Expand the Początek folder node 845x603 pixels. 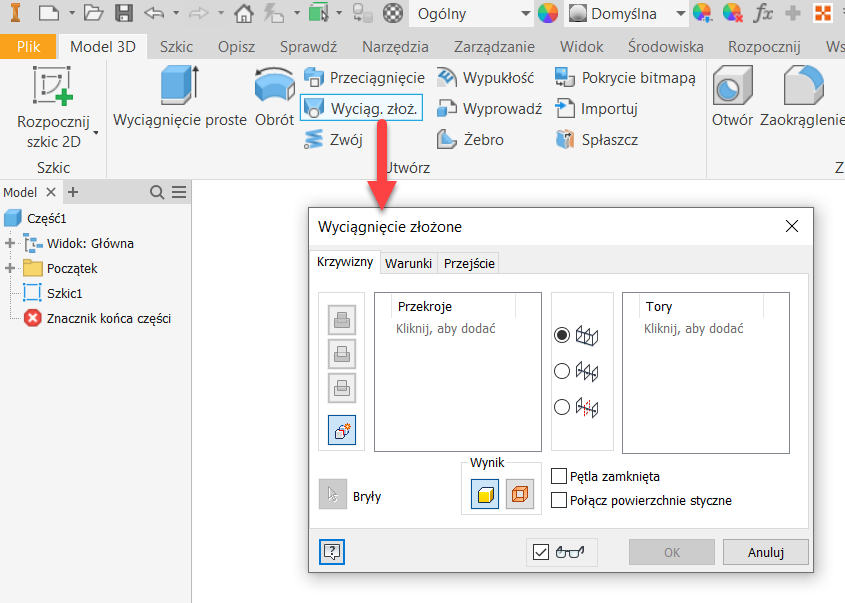[11, 268]
